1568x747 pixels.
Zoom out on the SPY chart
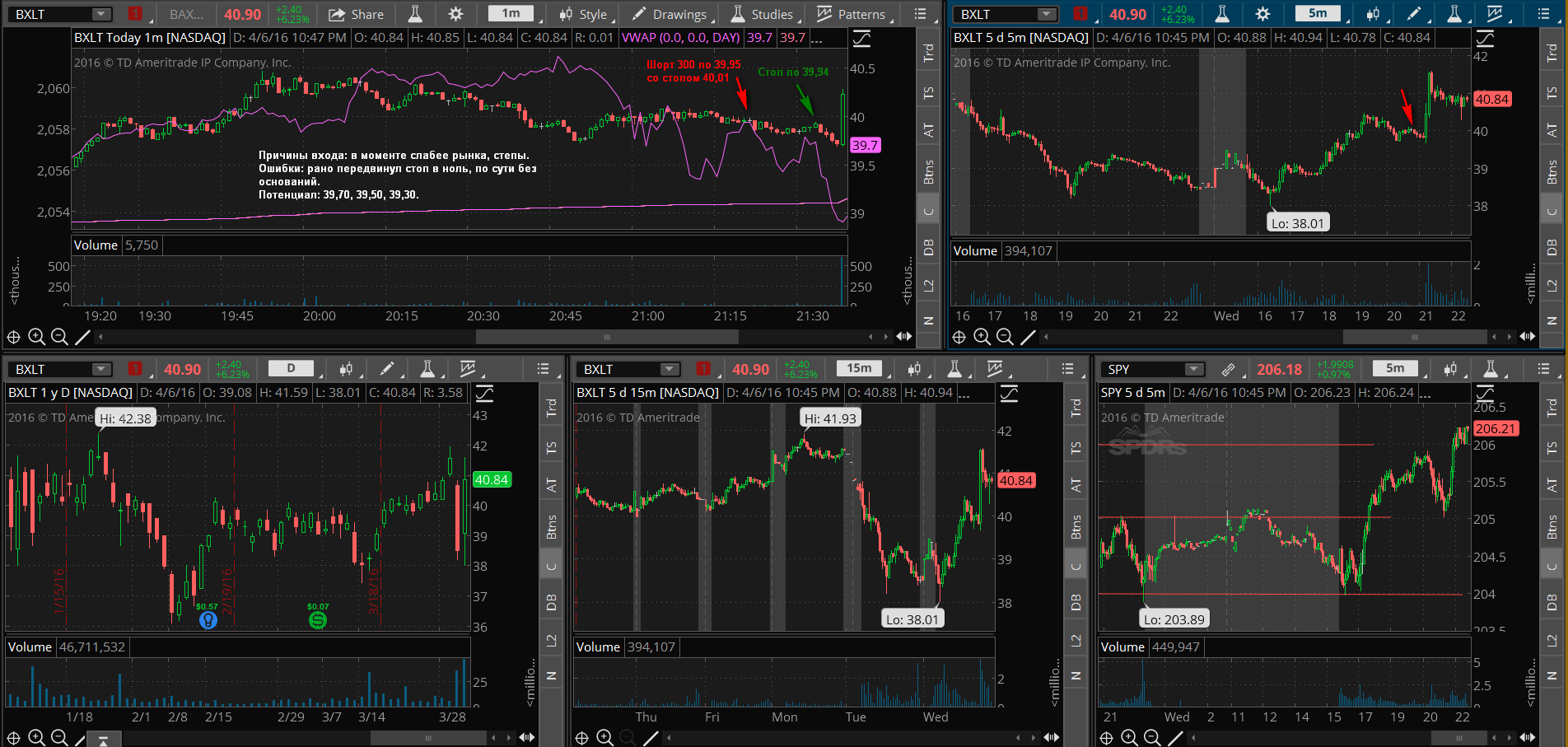(x=1152, y=737)
